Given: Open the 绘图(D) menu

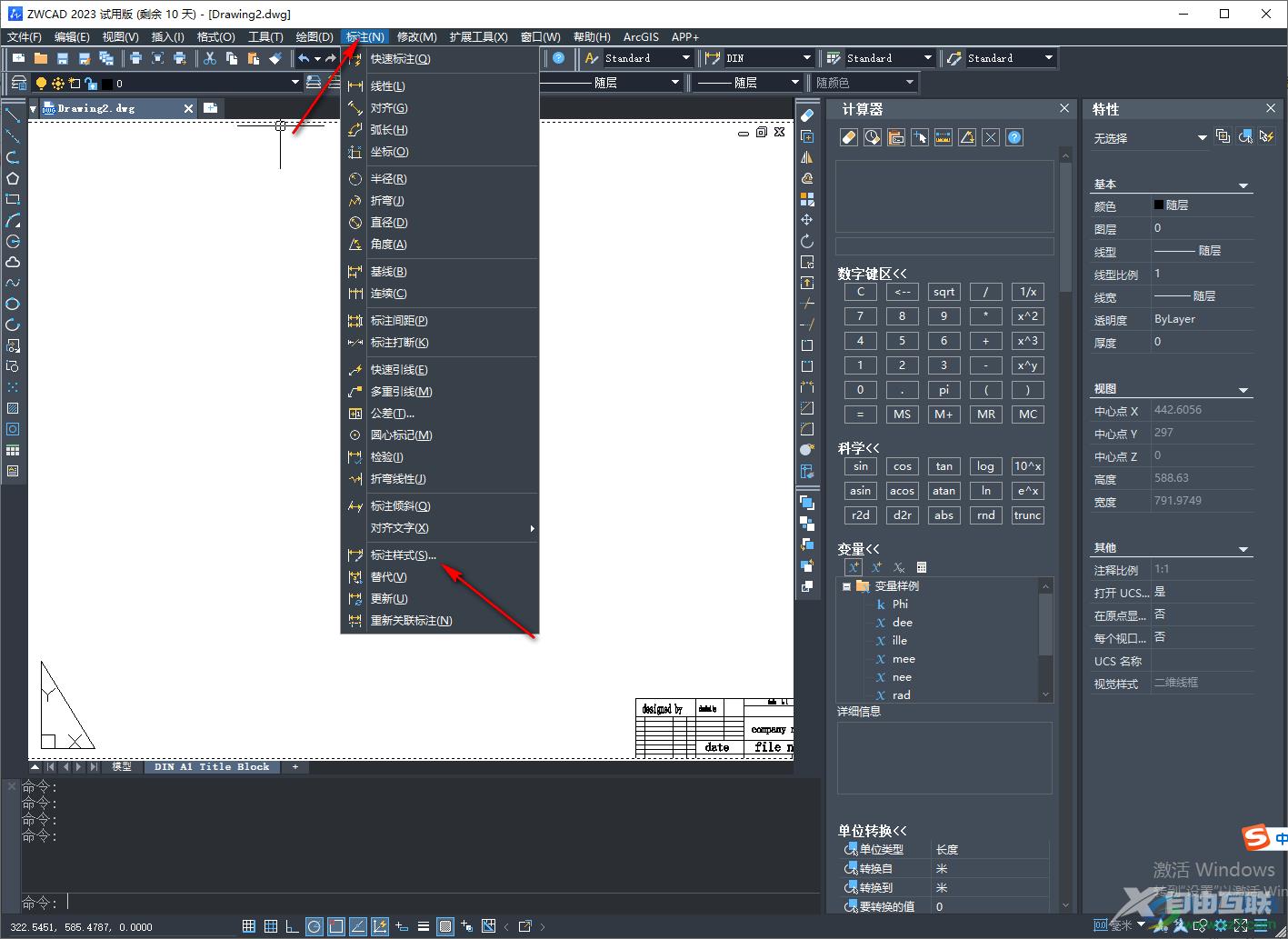Looking at the screenshot, I should [x=315, y=36].
